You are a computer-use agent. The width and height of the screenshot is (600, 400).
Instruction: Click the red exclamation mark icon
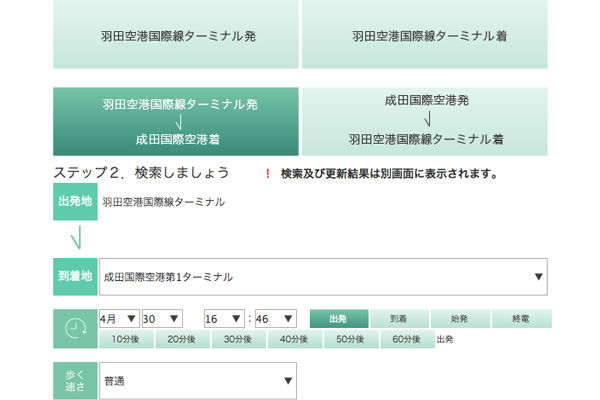[x=268, y=174]
